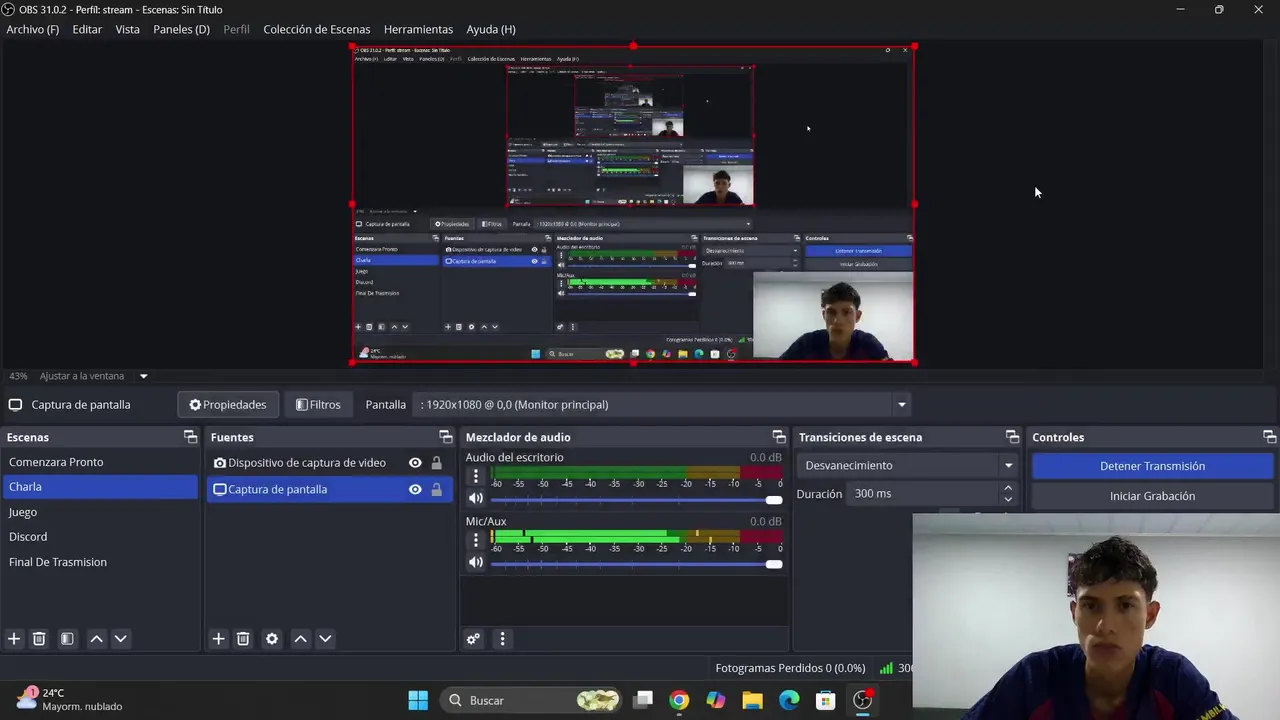
Task: Undock the Controles panel
Action: 1269,437
